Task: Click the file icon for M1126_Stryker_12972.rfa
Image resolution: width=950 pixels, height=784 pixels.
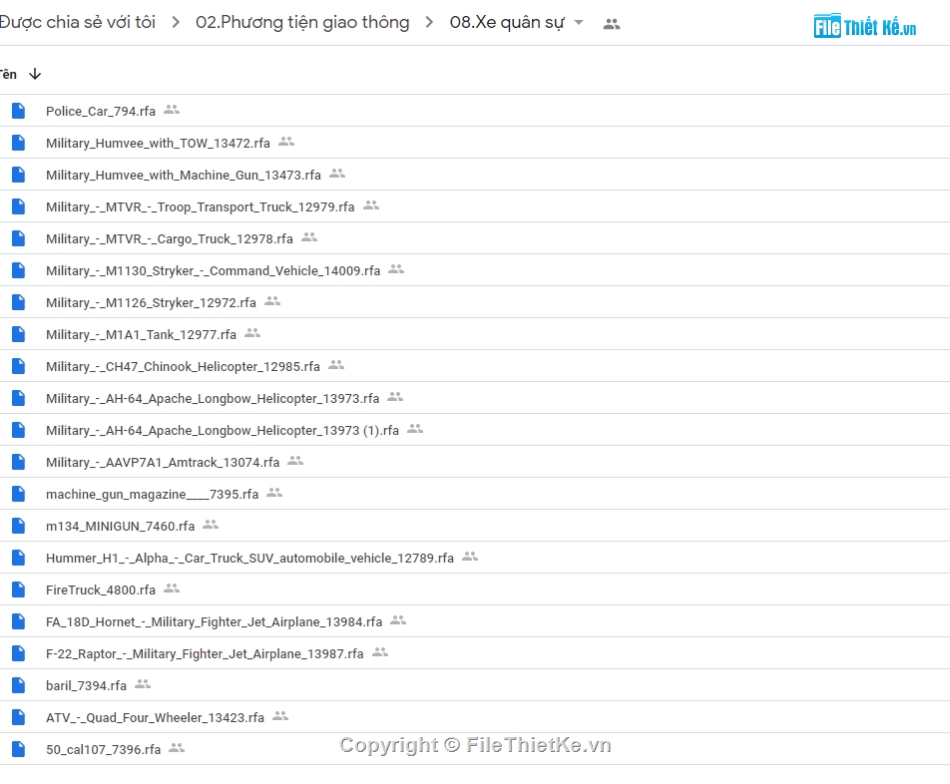Action: [19, 302]
